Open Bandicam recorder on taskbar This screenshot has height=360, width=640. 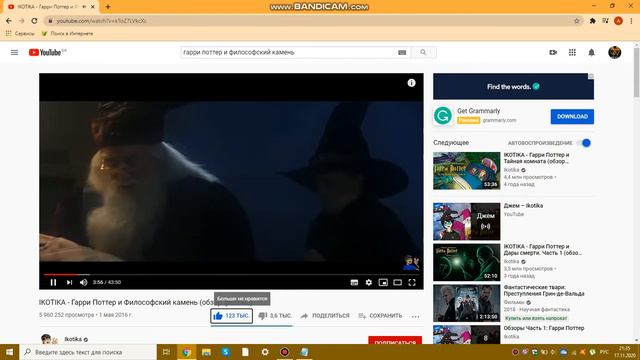pyautogui.click(x=284, y=352)
